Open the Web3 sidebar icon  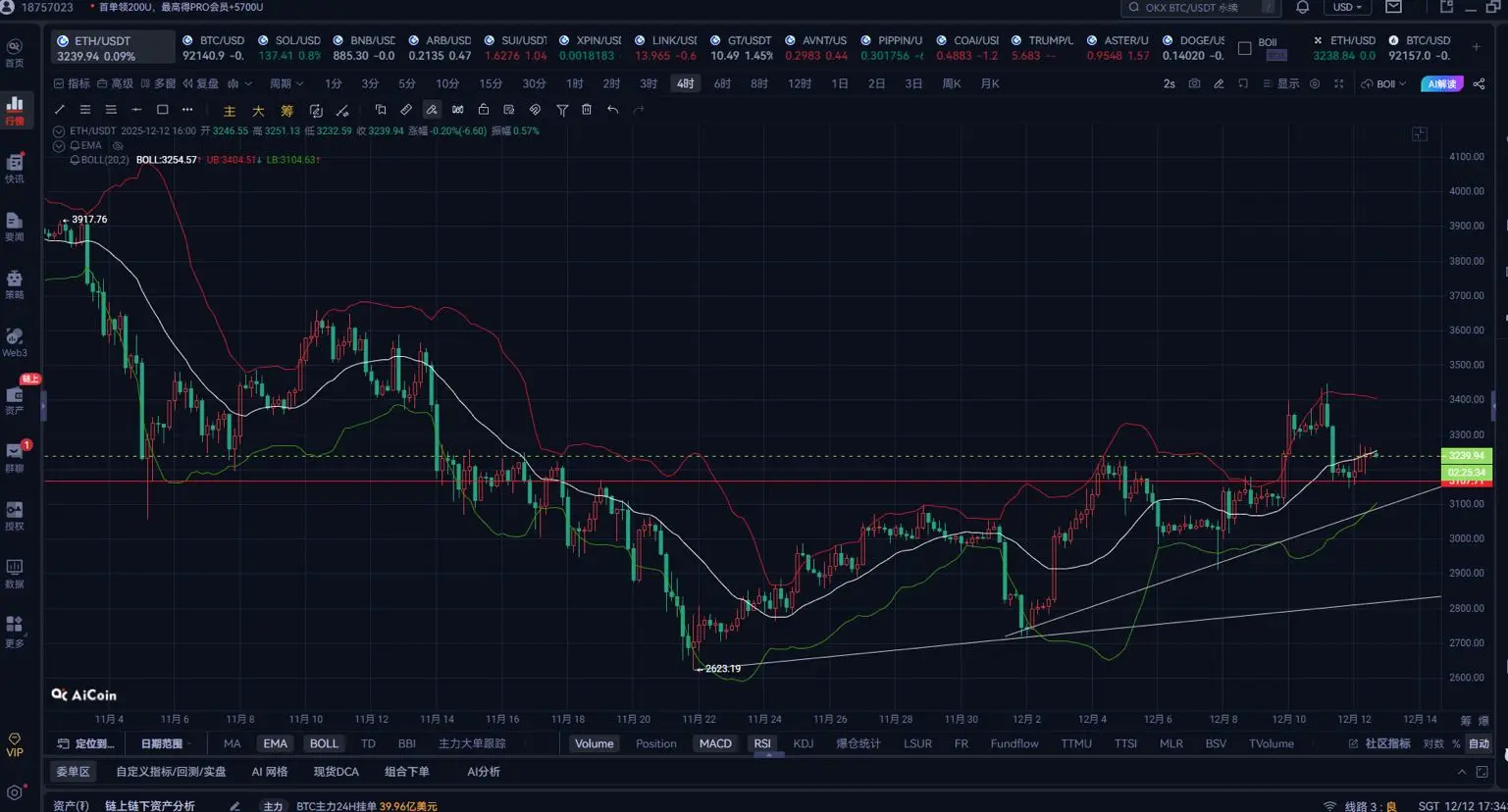(15, 342)
